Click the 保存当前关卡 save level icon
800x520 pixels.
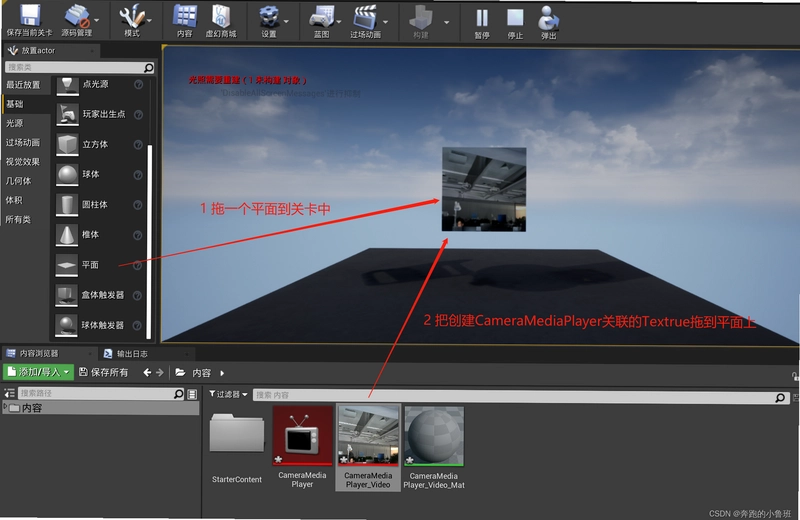pos(30,15)
